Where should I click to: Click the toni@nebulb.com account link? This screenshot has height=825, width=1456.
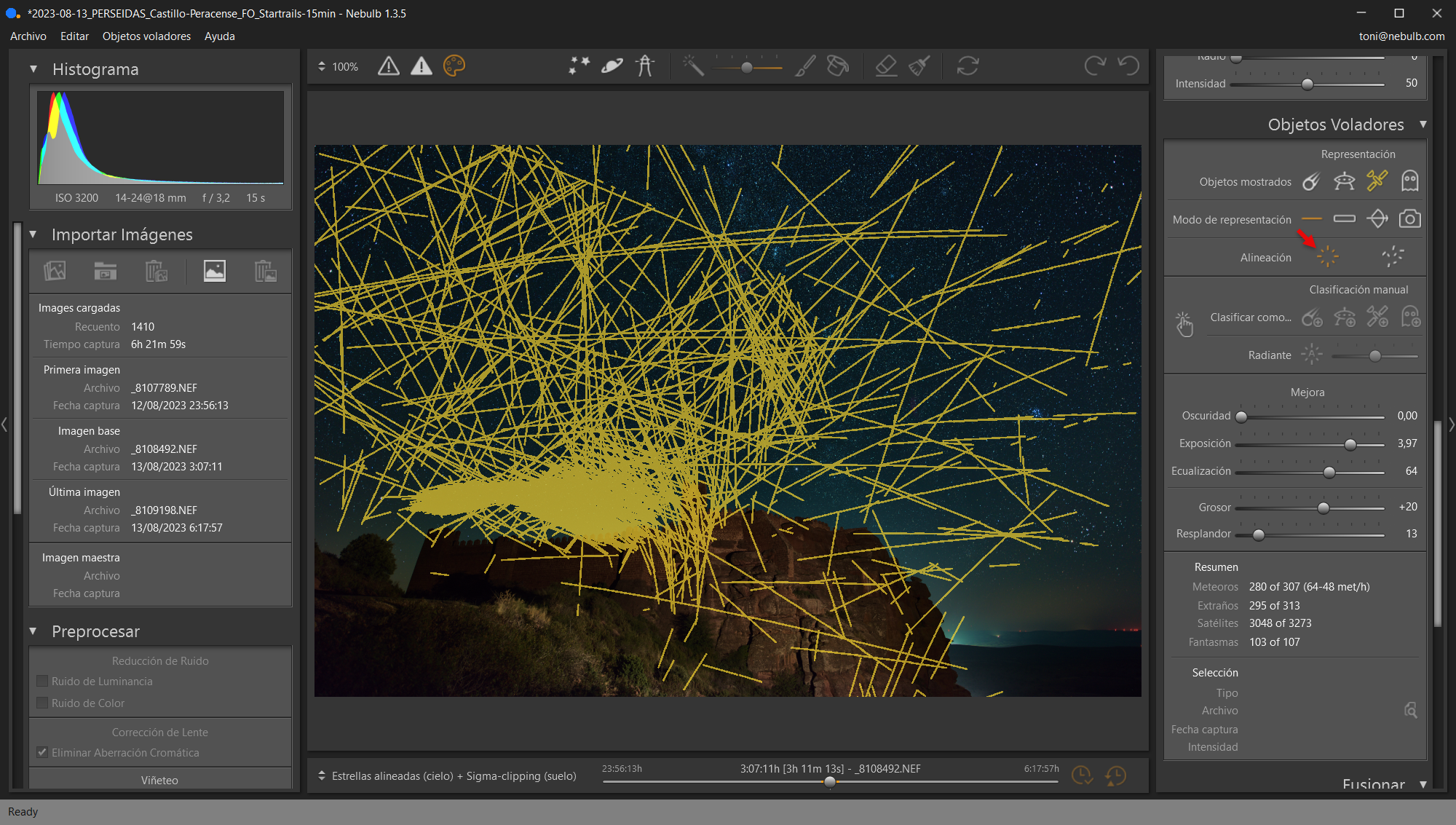1401,36
